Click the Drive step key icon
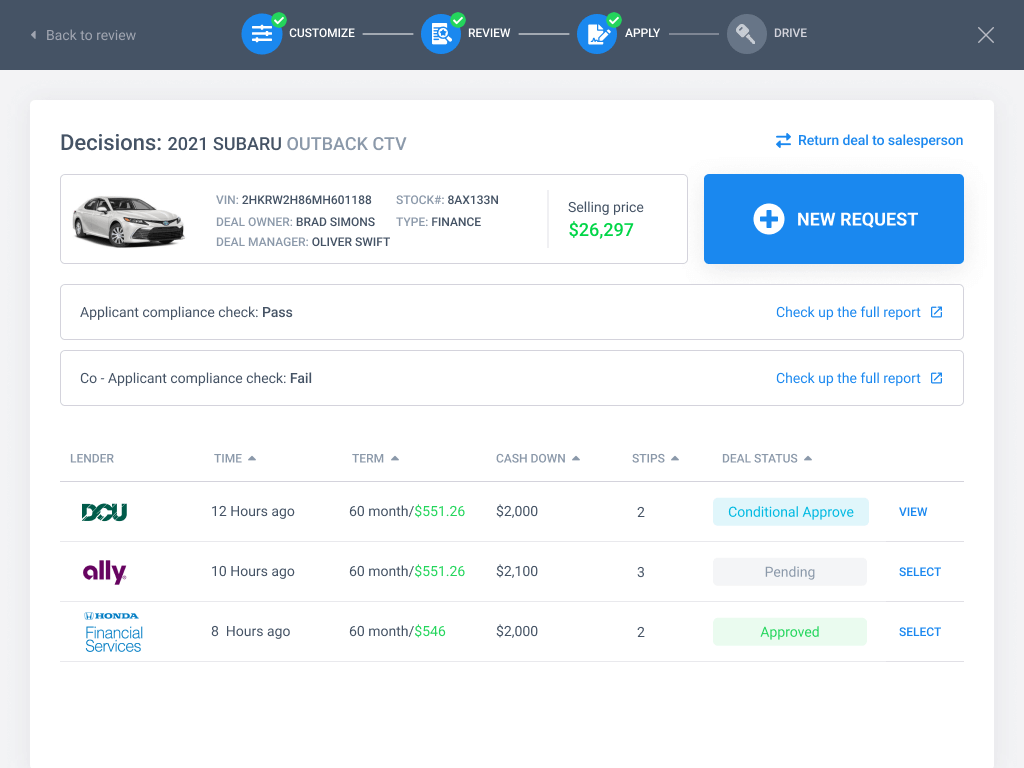The height and width of the screenshot is (768, 1024). [x=746, y=34]
